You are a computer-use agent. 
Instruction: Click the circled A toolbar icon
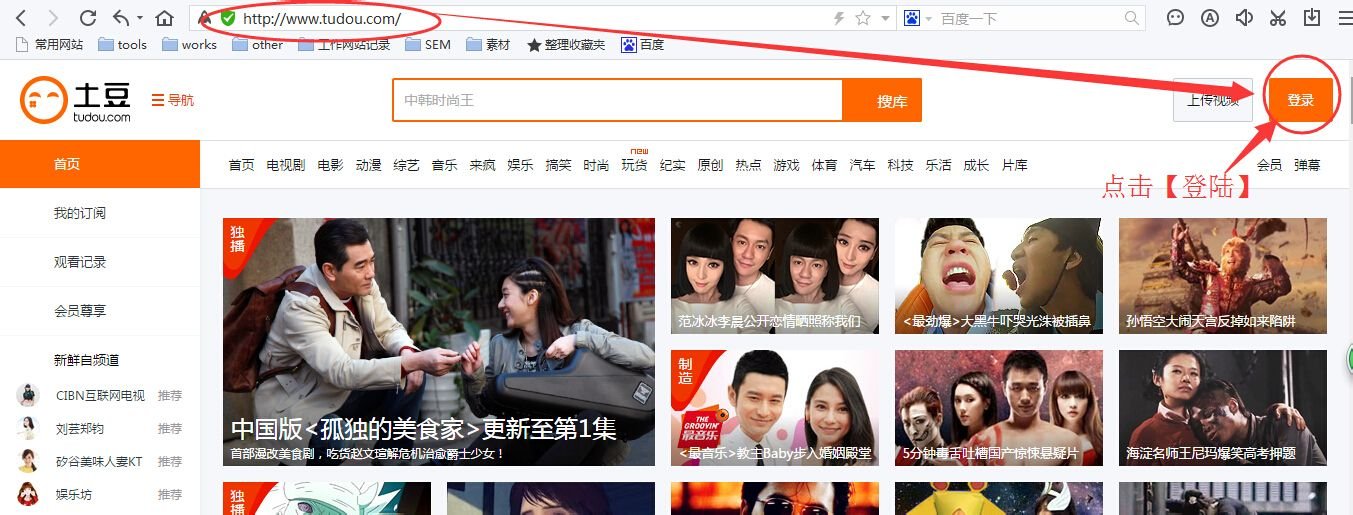(1210, 18)
